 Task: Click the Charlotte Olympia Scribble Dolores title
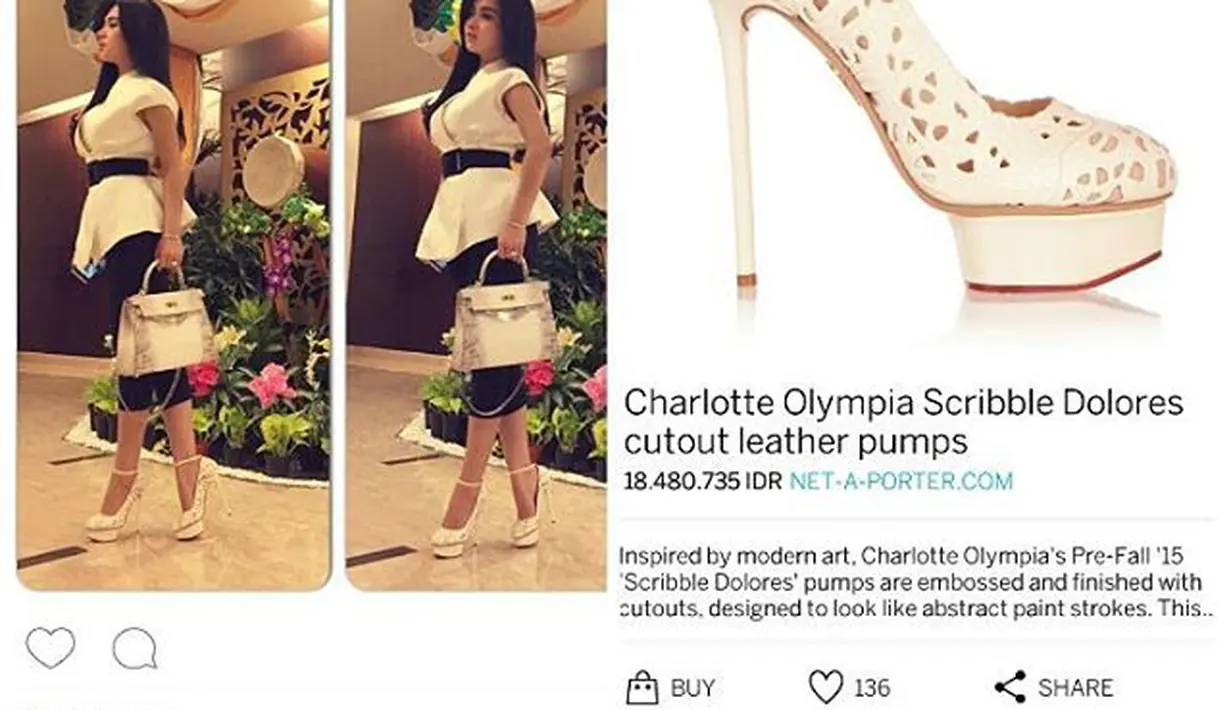pos(903,421)
